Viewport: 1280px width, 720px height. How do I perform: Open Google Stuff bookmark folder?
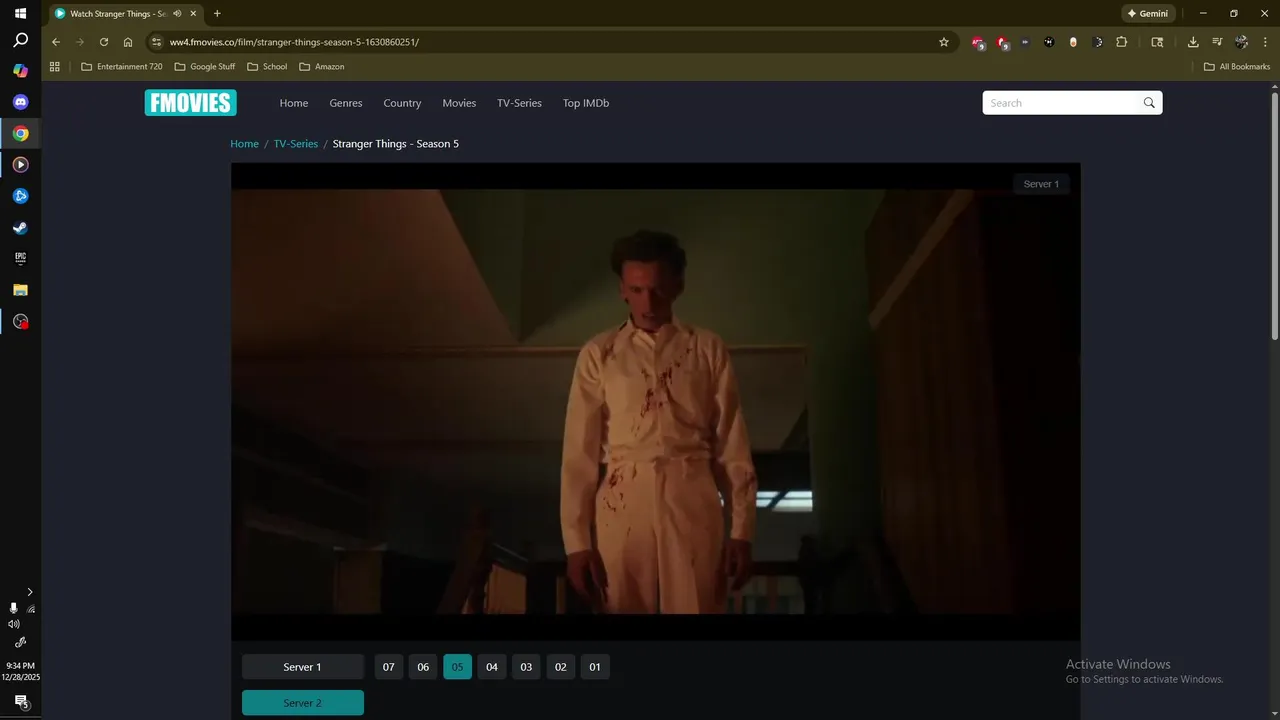(205, 67)
